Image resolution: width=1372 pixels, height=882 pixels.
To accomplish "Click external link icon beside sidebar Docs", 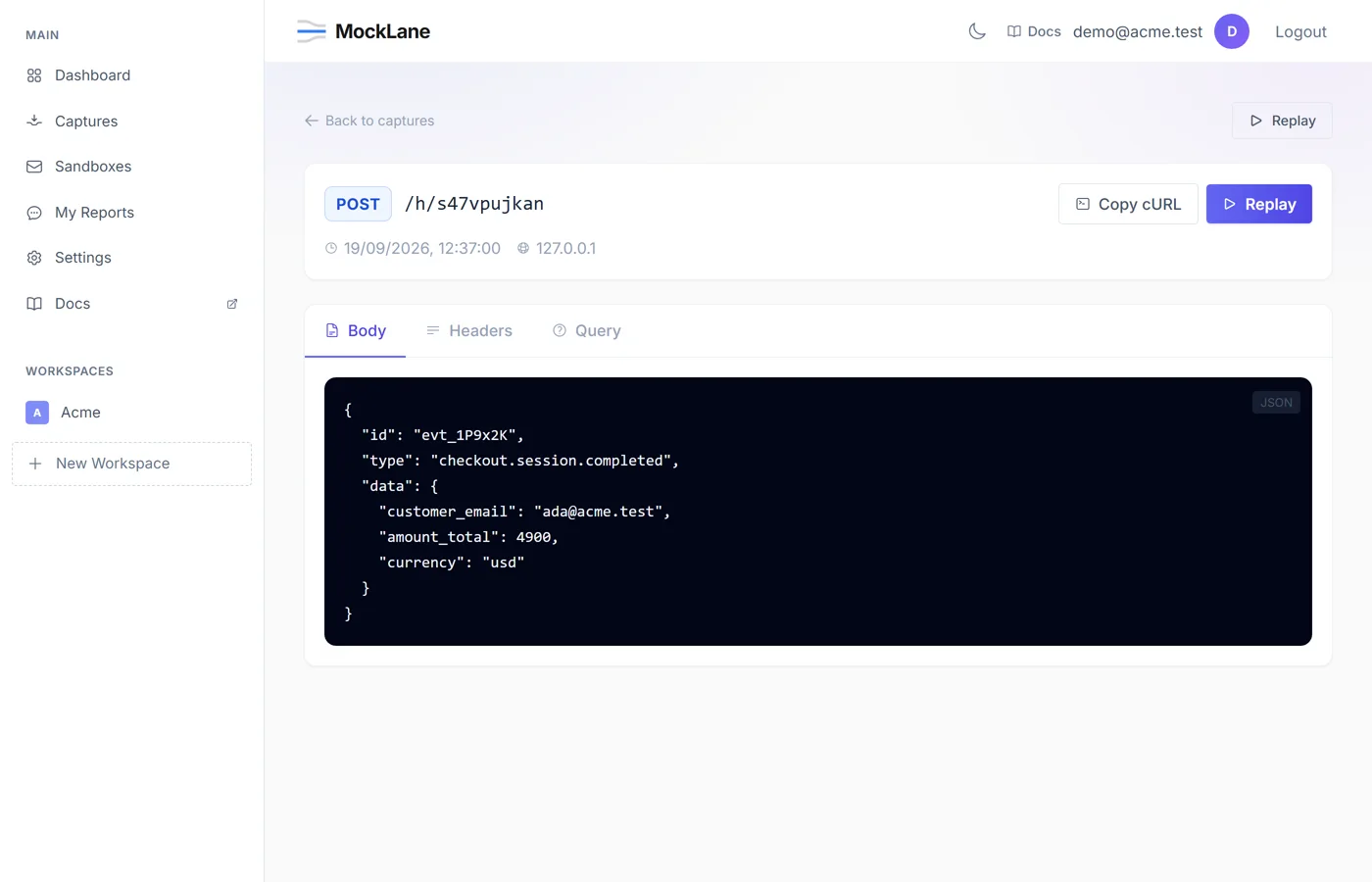I will point(232,304).
